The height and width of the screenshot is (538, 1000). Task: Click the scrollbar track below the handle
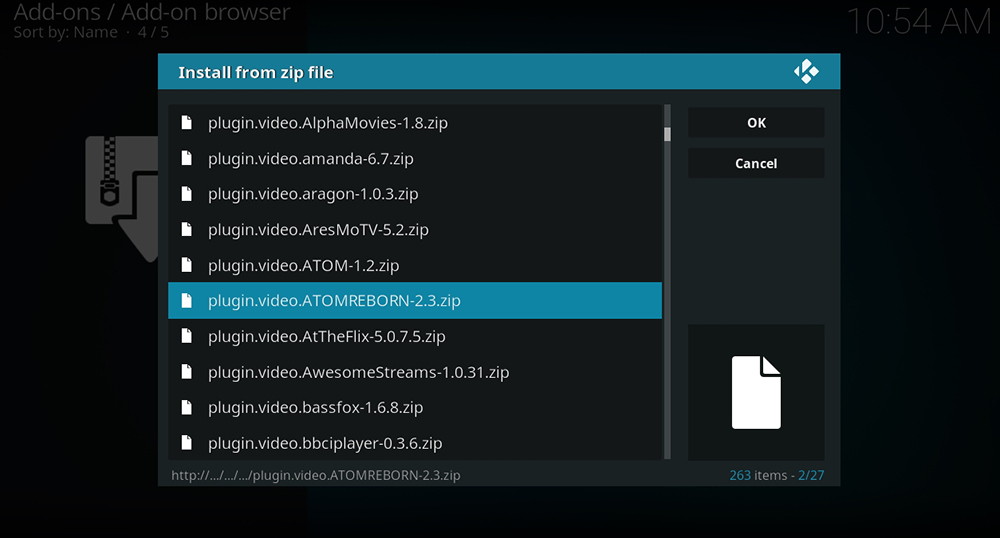coord(667,300)
